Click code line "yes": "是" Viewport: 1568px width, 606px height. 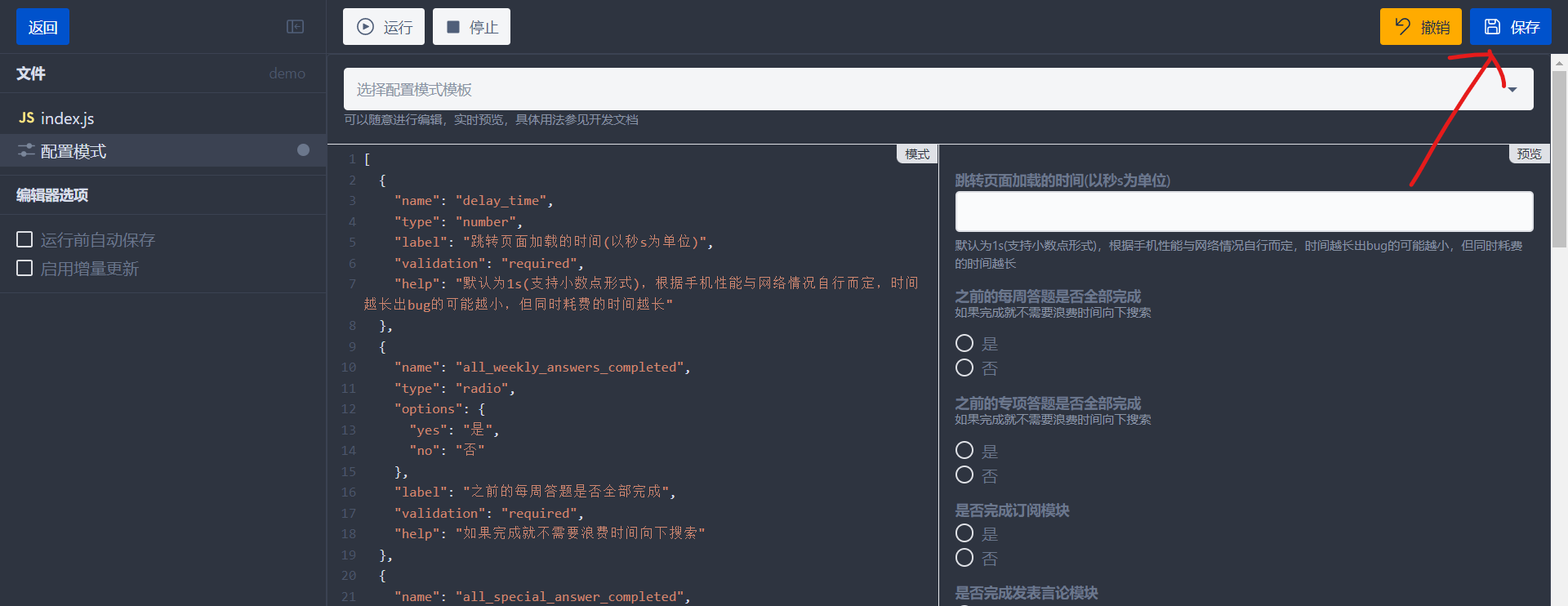(x=454, y=430)
